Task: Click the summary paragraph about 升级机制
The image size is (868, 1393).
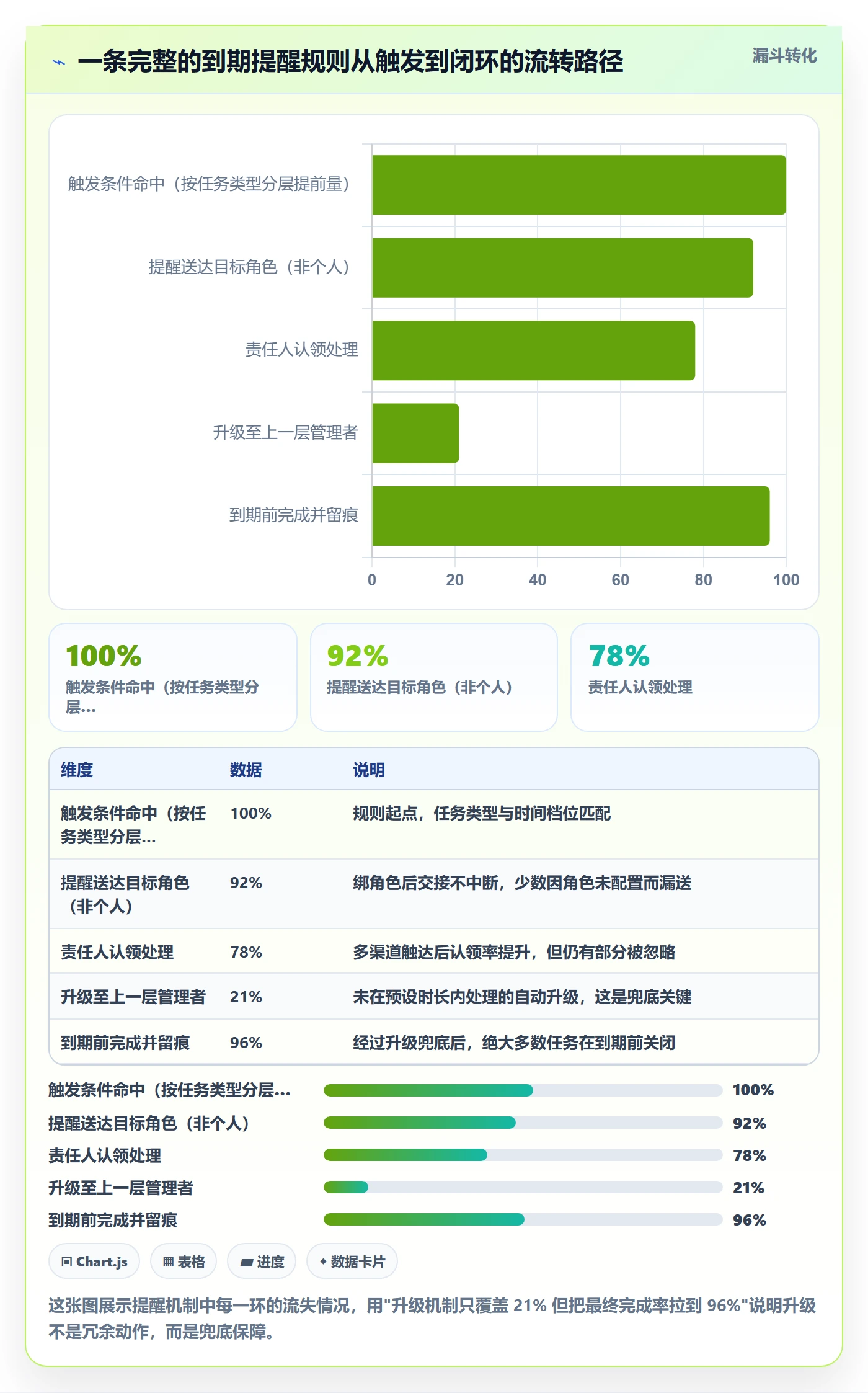Action: coord(432,1318)
